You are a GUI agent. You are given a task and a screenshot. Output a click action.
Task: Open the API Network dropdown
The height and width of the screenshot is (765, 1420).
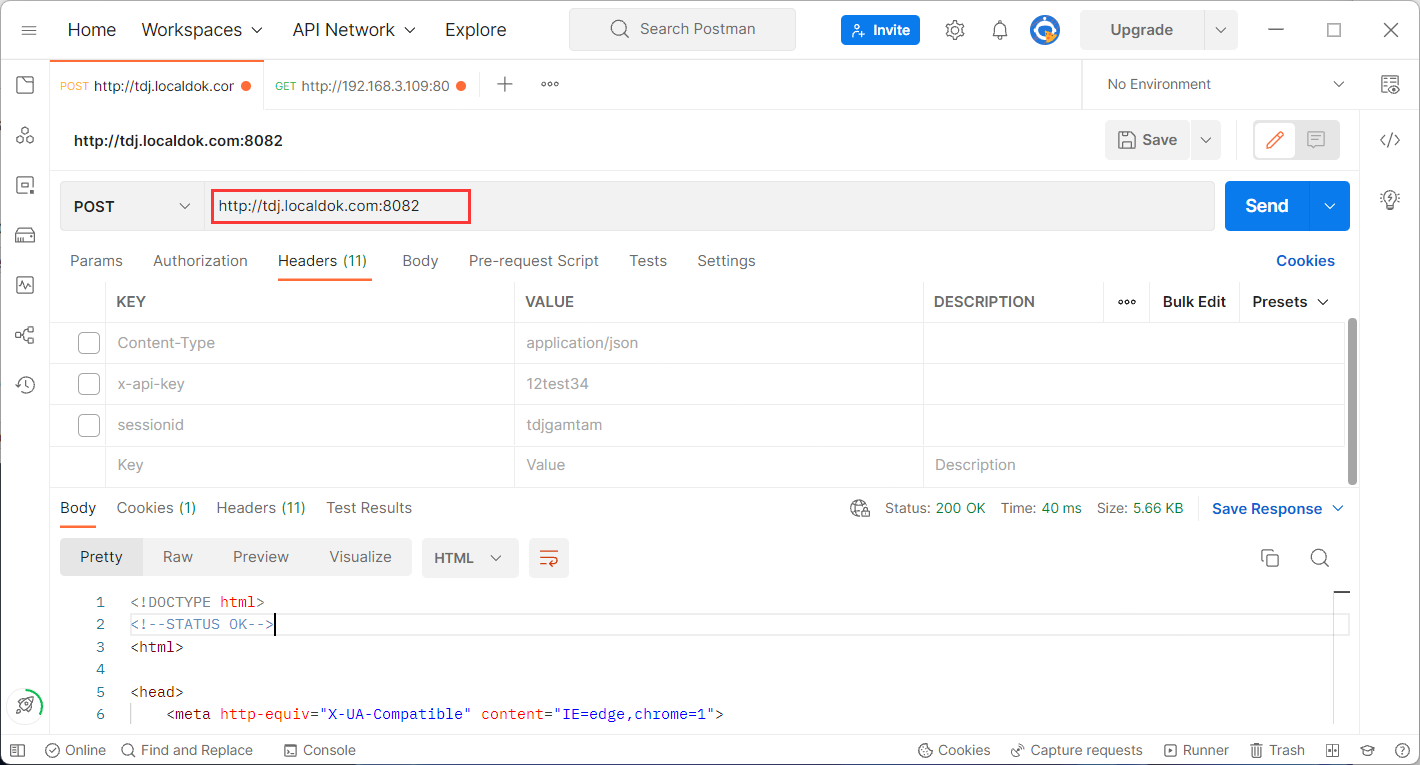click(355, 30)
